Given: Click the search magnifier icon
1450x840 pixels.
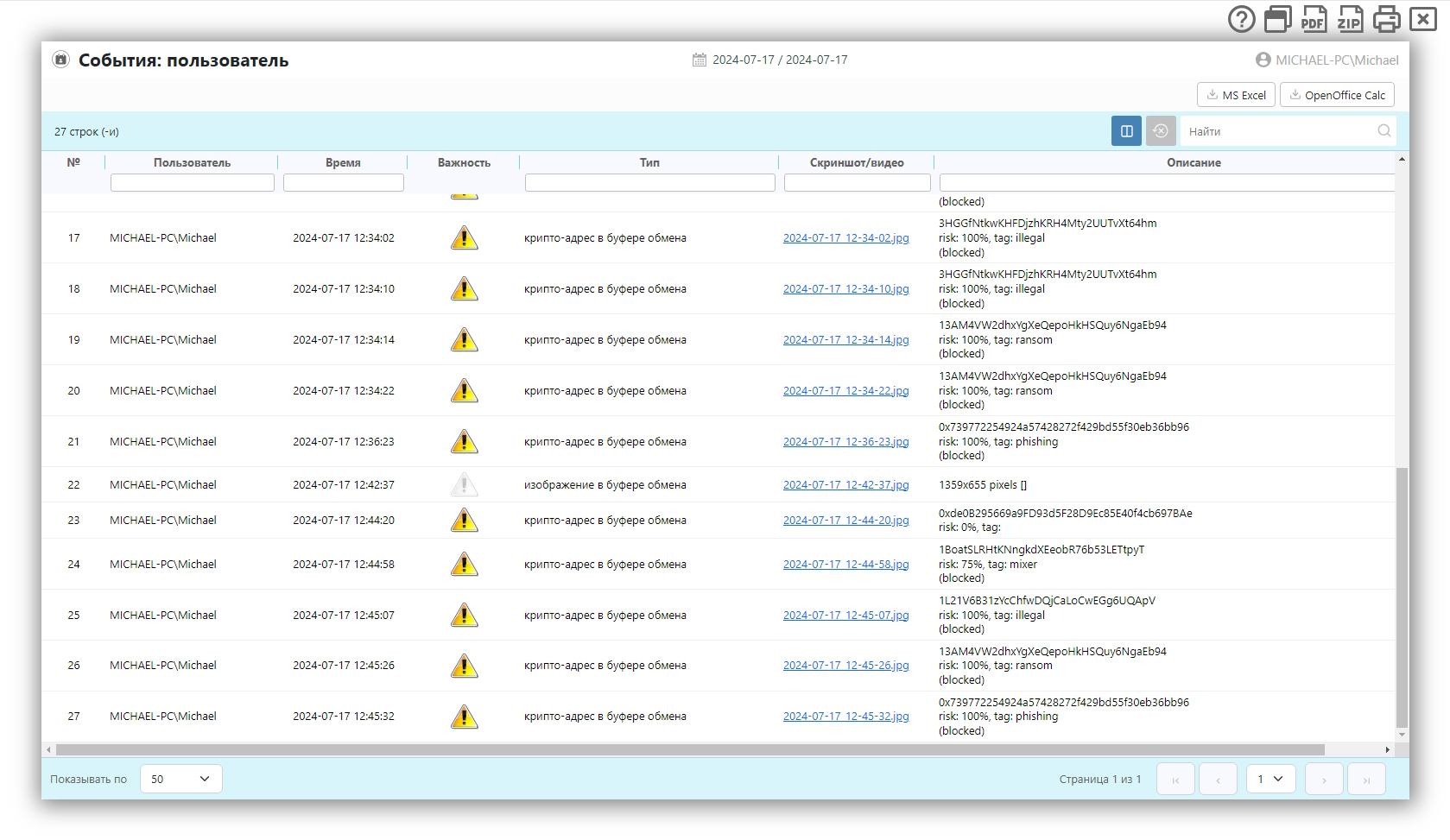Looking at the screenshot, I should (x=1384, y=131).
